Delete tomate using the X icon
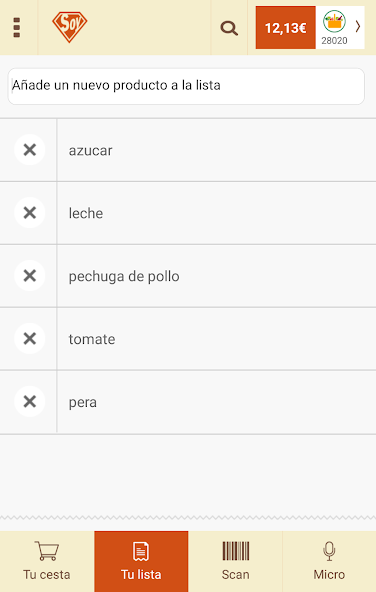 tap(30, 338)
